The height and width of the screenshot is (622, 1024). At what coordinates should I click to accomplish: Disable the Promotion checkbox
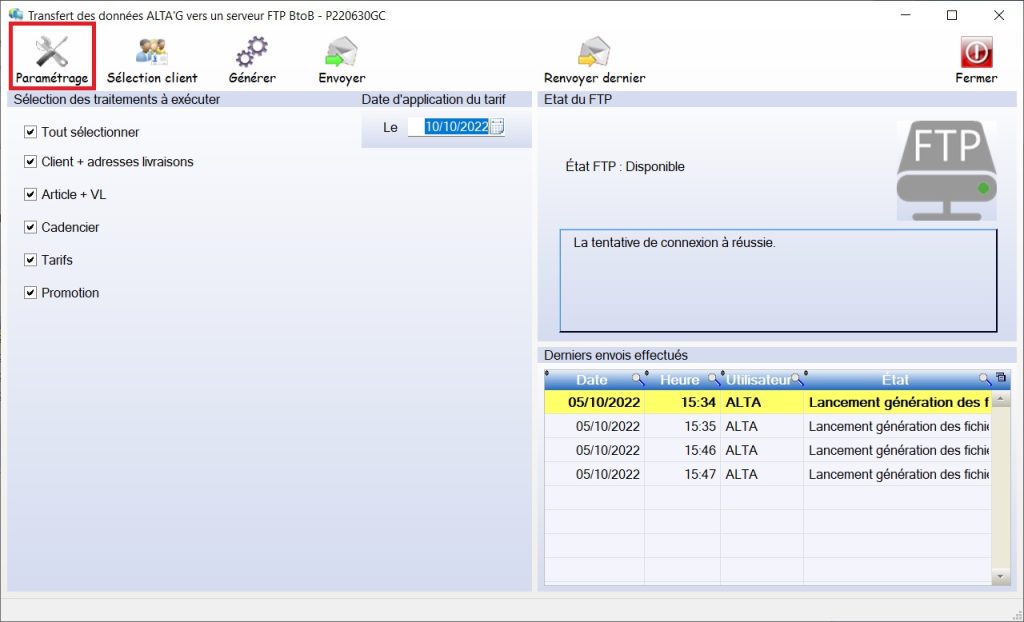click(31, 293)
